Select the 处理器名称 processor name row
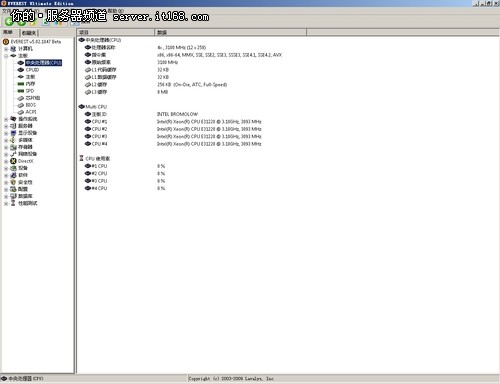The width and height of the screenshot is (500, 384). click(145, 47)
